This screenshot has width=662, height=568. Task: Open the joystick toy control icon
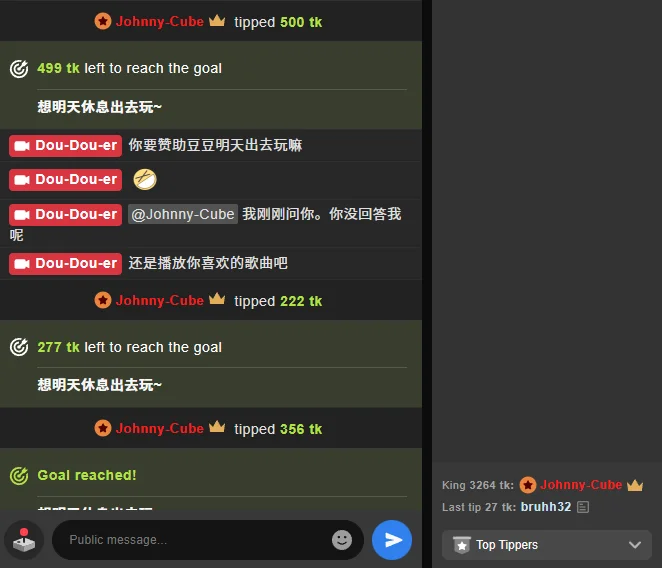24,540
